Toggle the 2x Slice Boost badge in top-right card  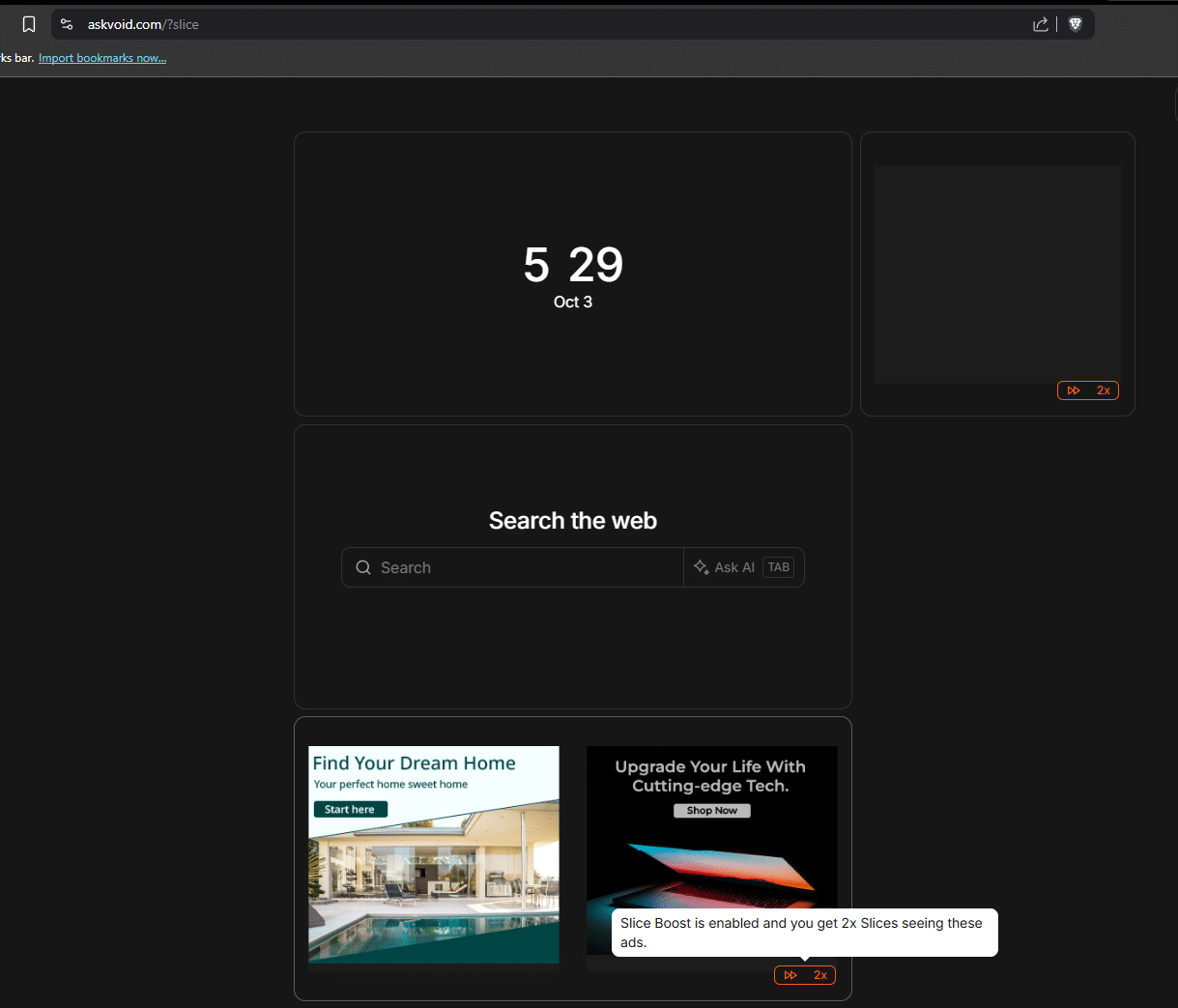tap(1087, 390)
